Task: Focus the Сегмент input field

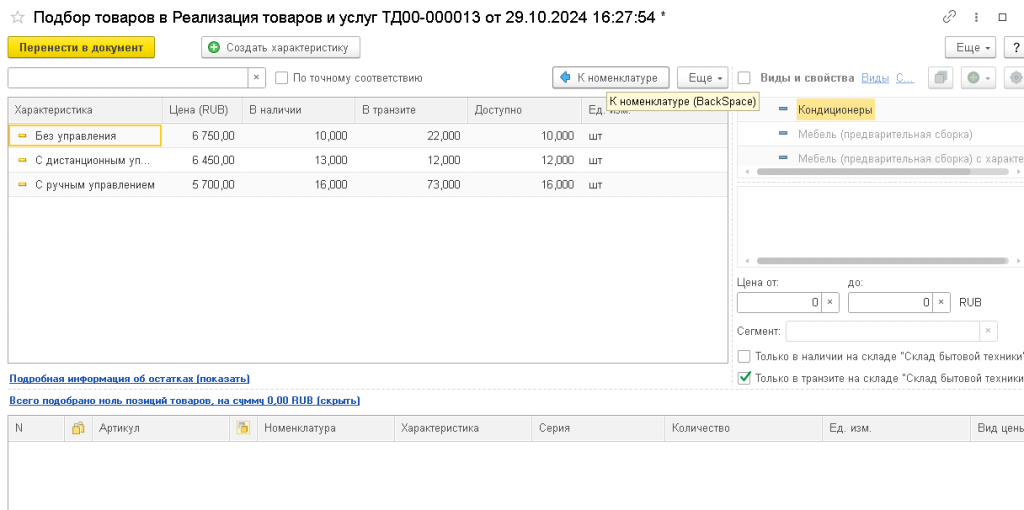Action: [883, 331]
